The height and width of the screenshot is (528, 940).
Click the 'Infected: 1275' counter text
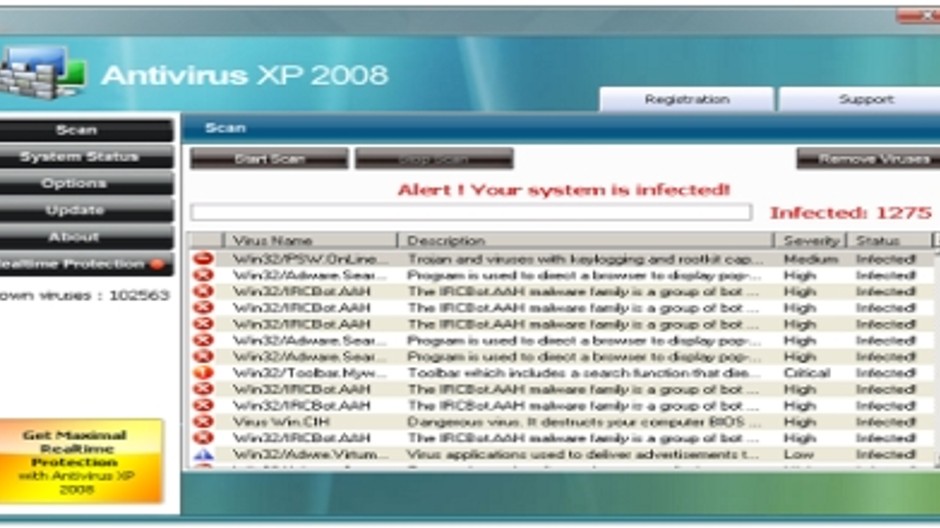pos(851,213)
